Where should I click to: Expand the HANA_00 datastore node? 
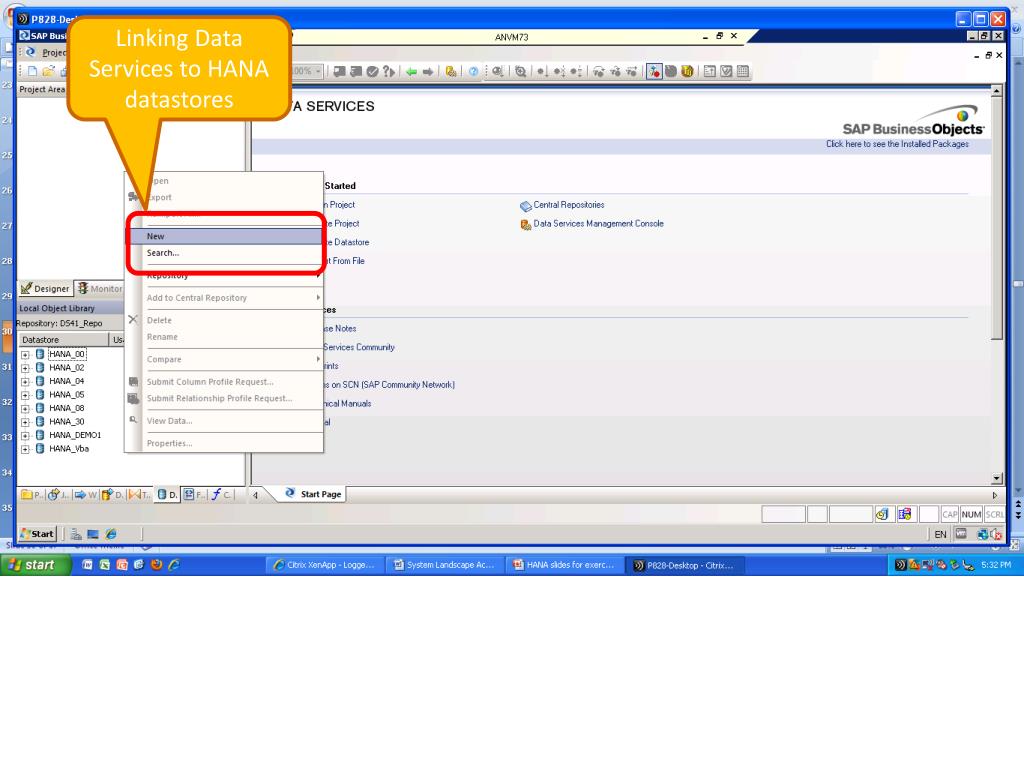[25, 355]
